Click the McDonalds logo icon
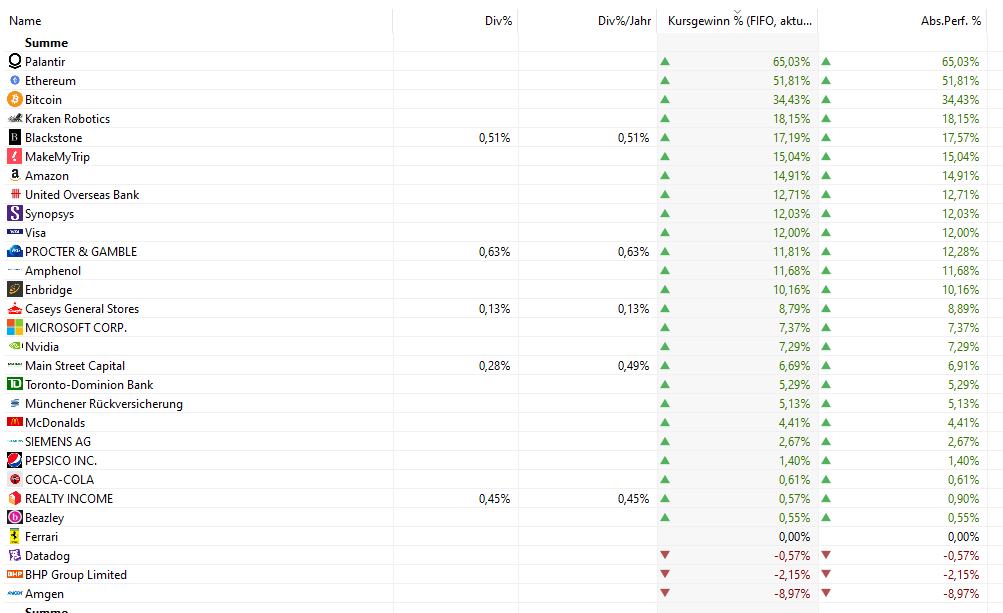This screenshot has height=613, width=1003. pyautogui.click(x=15, y=422)
